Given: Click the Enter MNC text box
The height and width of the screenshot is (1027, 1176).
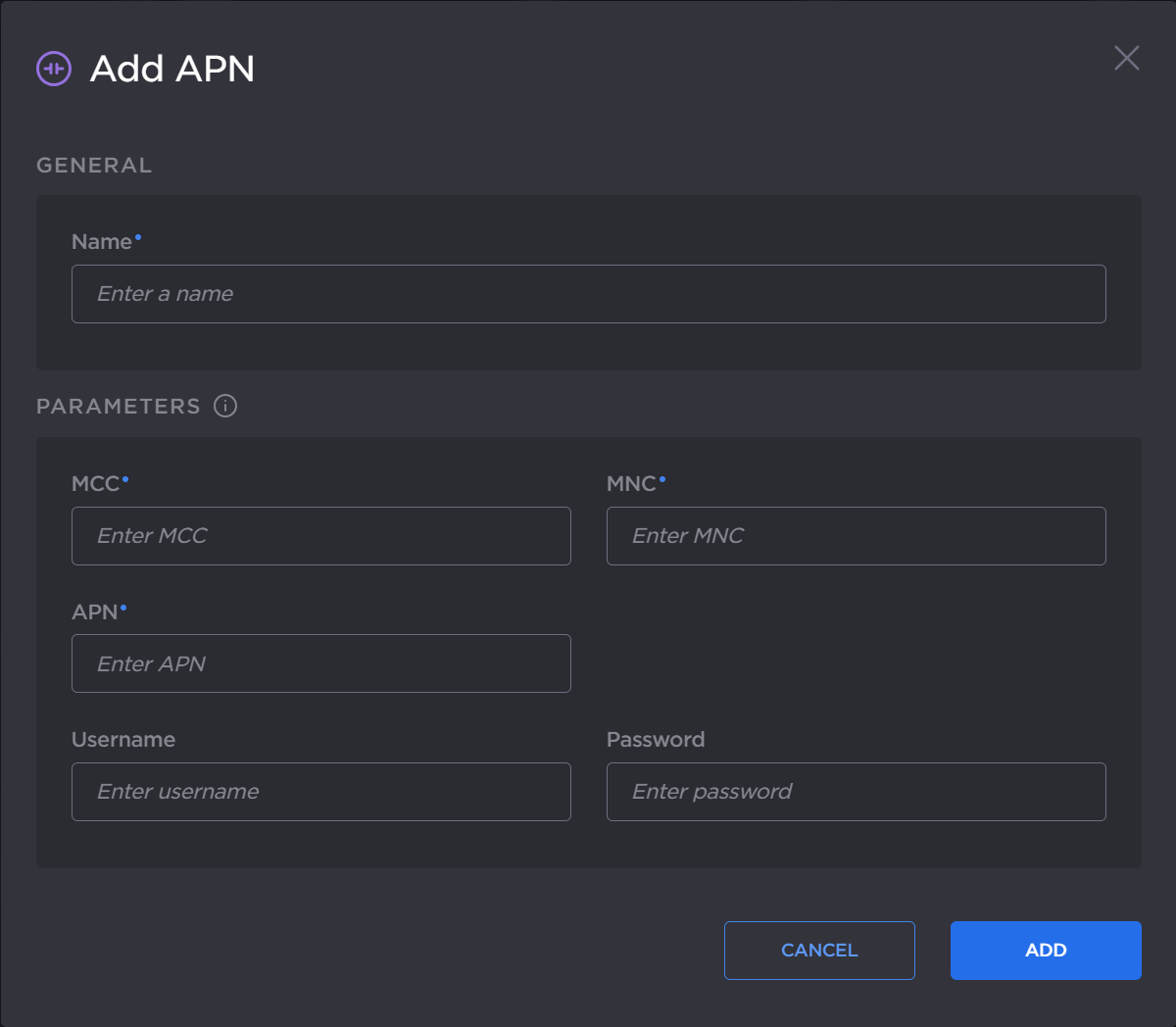Looking at the screenshot, I should coord(857,536).
